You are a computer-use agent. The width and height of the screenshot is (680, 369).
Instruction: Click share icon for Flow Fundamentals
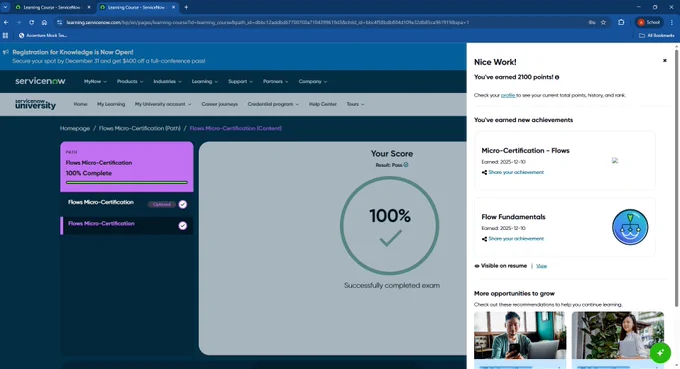tap(484, 239)
